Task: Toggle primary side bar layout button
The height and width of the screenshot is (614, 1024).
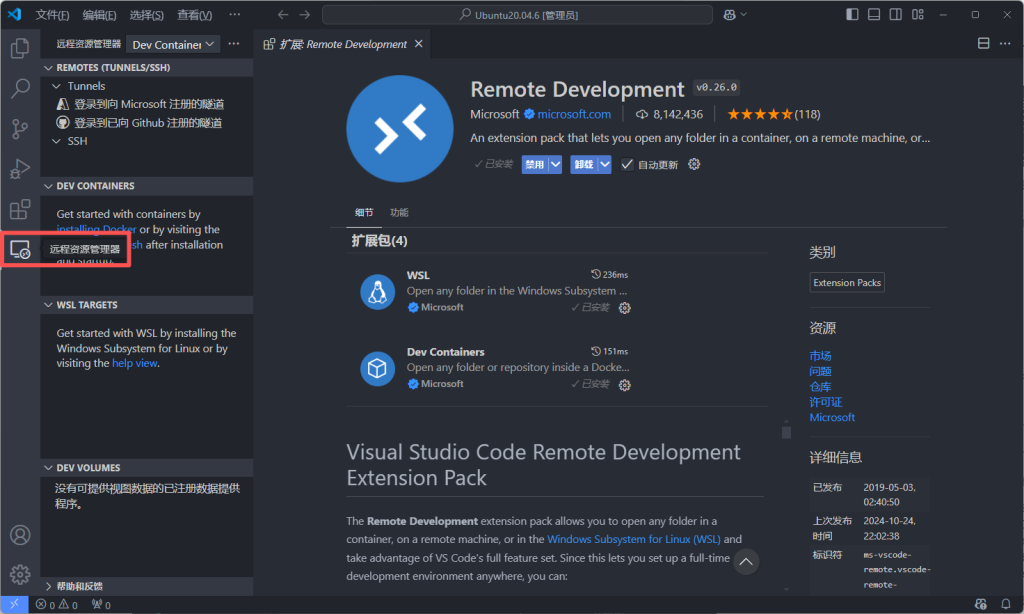Action: (x=852, y=15)
